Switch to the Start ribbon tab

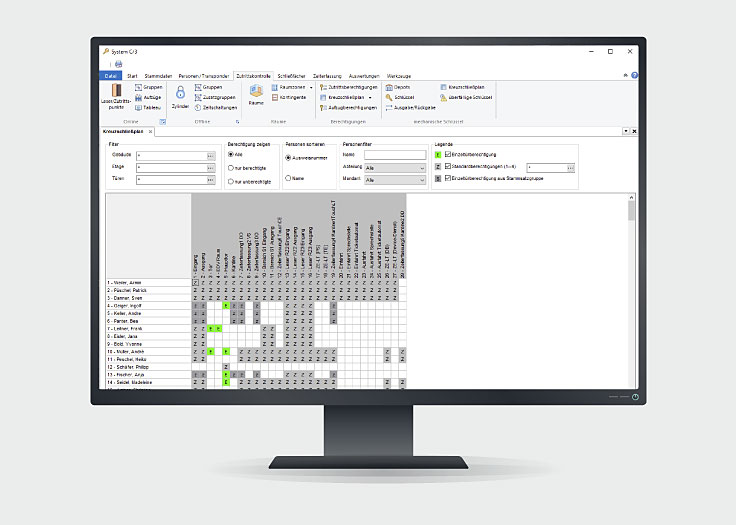pos(132,76)
